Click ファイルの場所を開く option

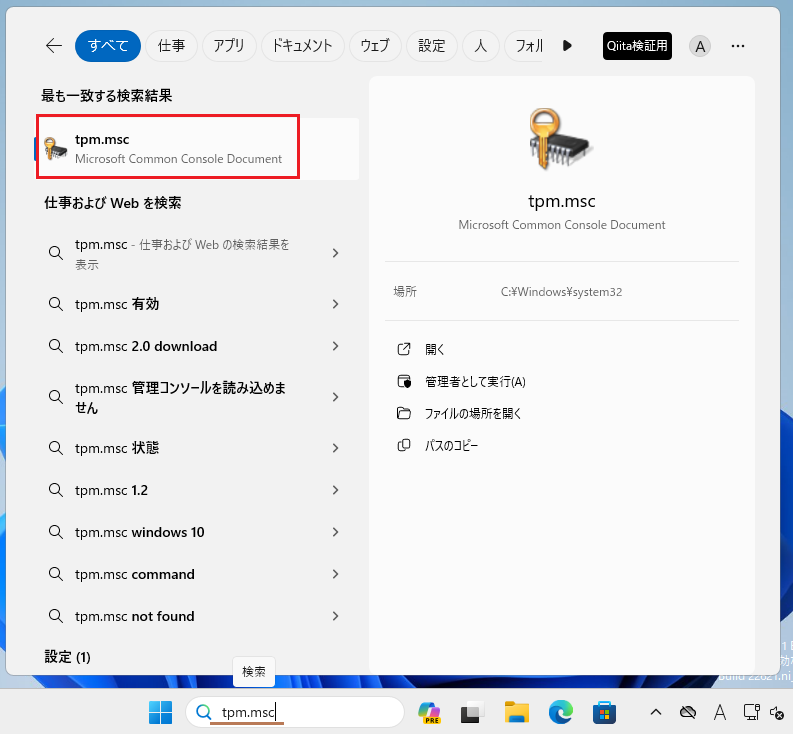click(x=473, y=413)
